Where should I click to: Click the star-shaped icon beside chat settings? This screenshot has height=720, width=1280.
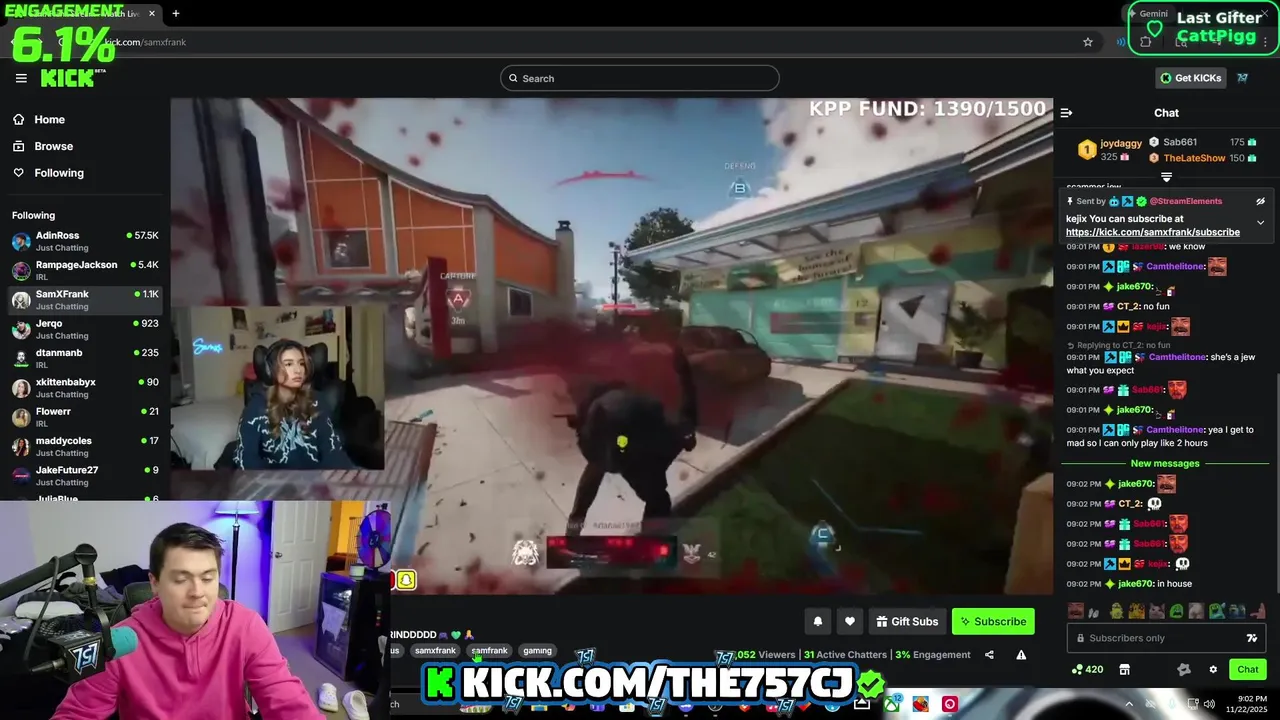coord(1184,669)
